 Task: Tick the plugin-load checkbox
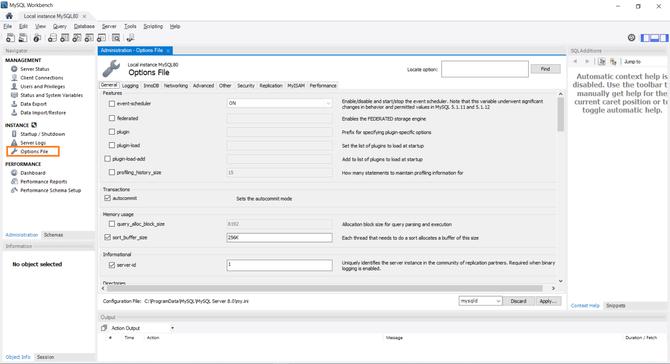point(112,145)
